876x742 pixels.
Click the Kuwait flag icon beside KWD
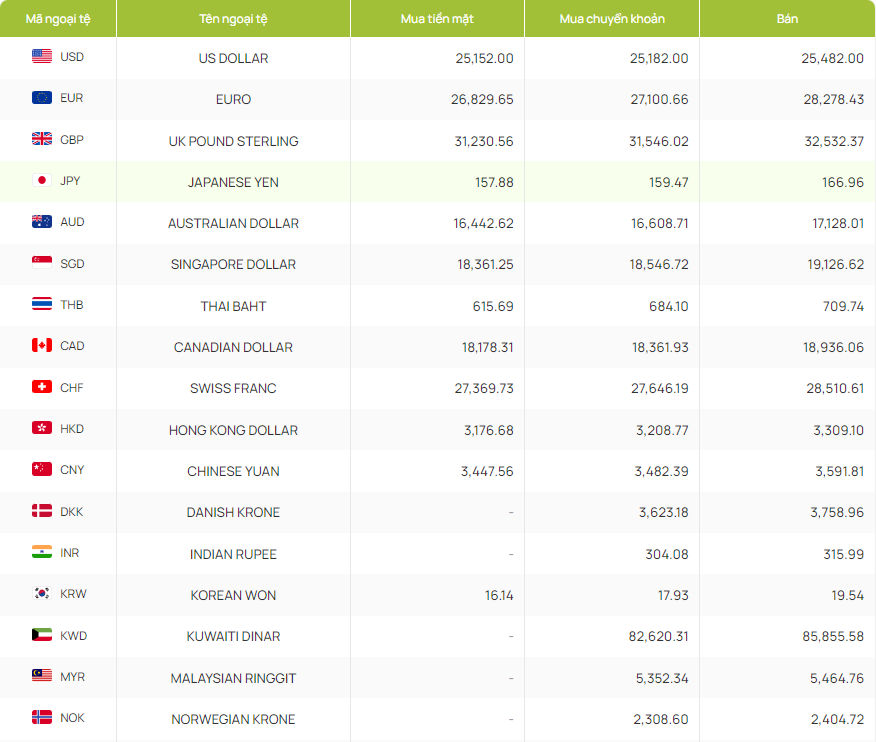click(x=42, y=635)
